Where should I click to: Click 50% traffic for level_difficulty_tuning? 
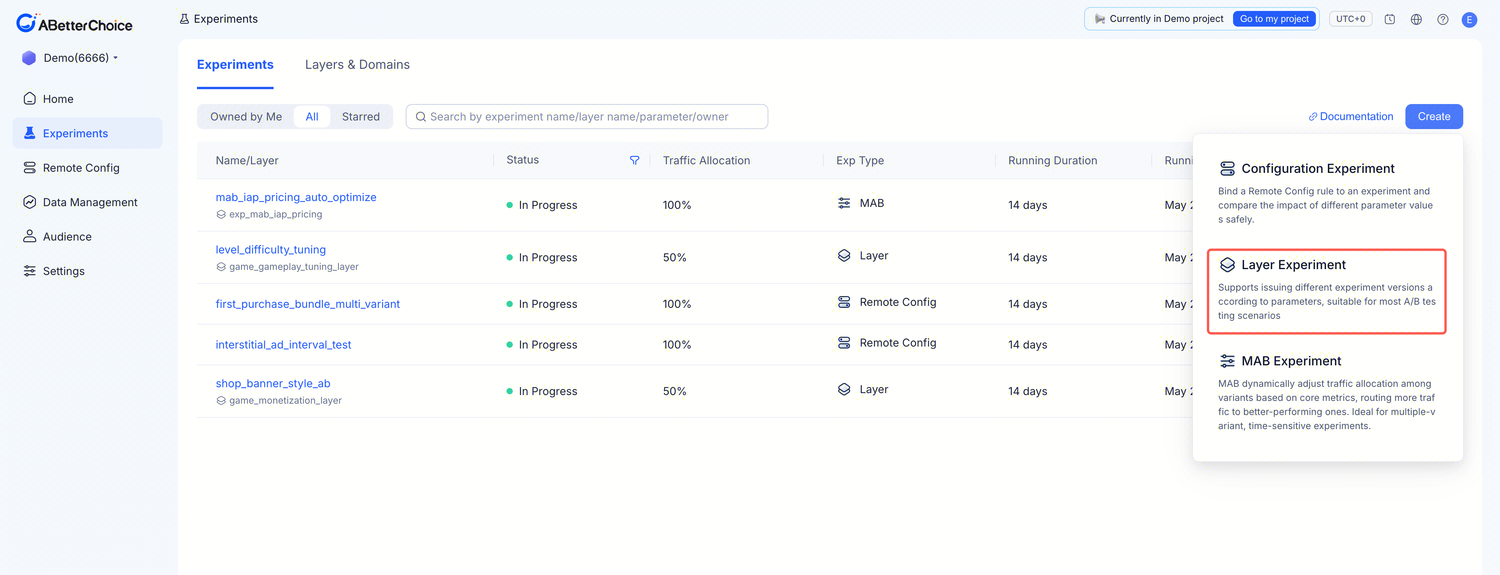(675, 258)
